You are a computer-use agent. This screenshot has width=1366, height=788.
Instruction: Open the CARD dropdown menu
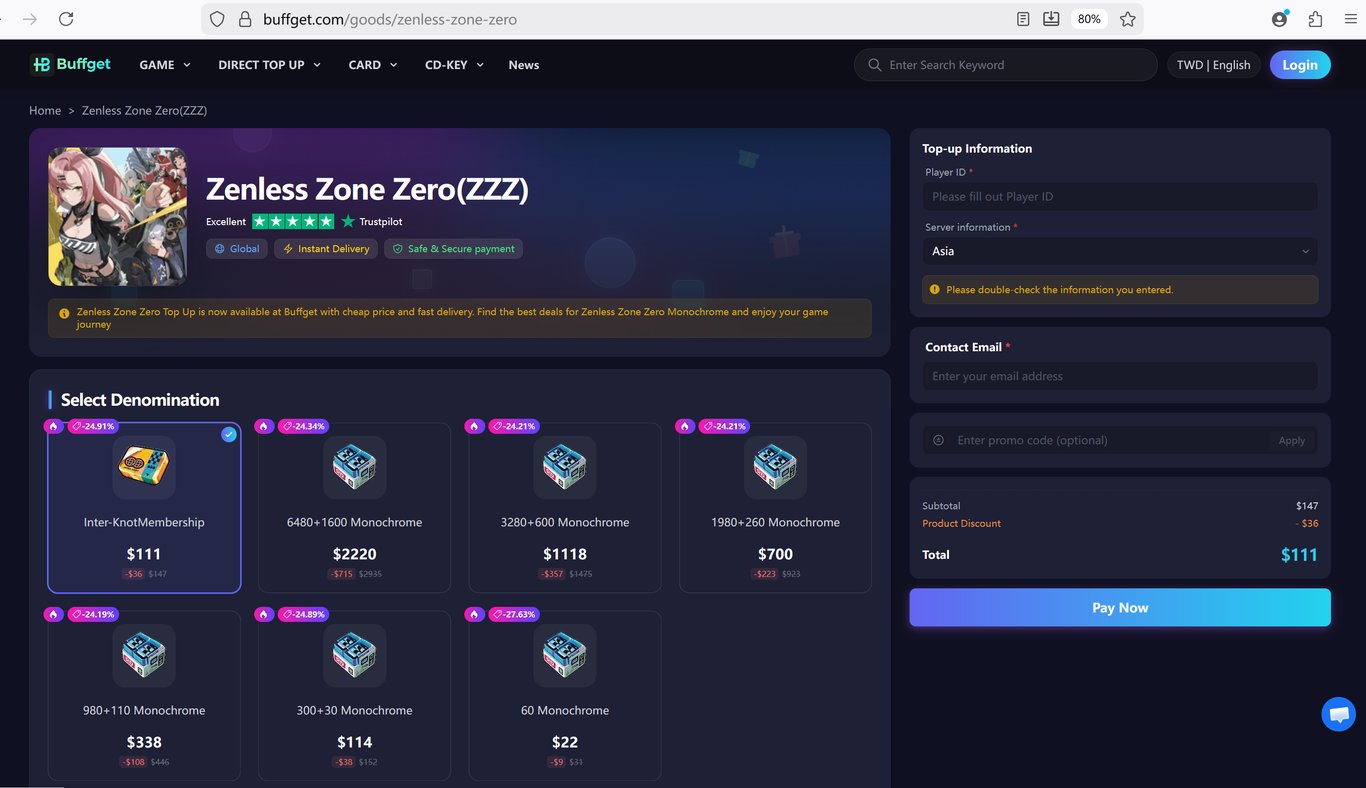tap(373, 65)
